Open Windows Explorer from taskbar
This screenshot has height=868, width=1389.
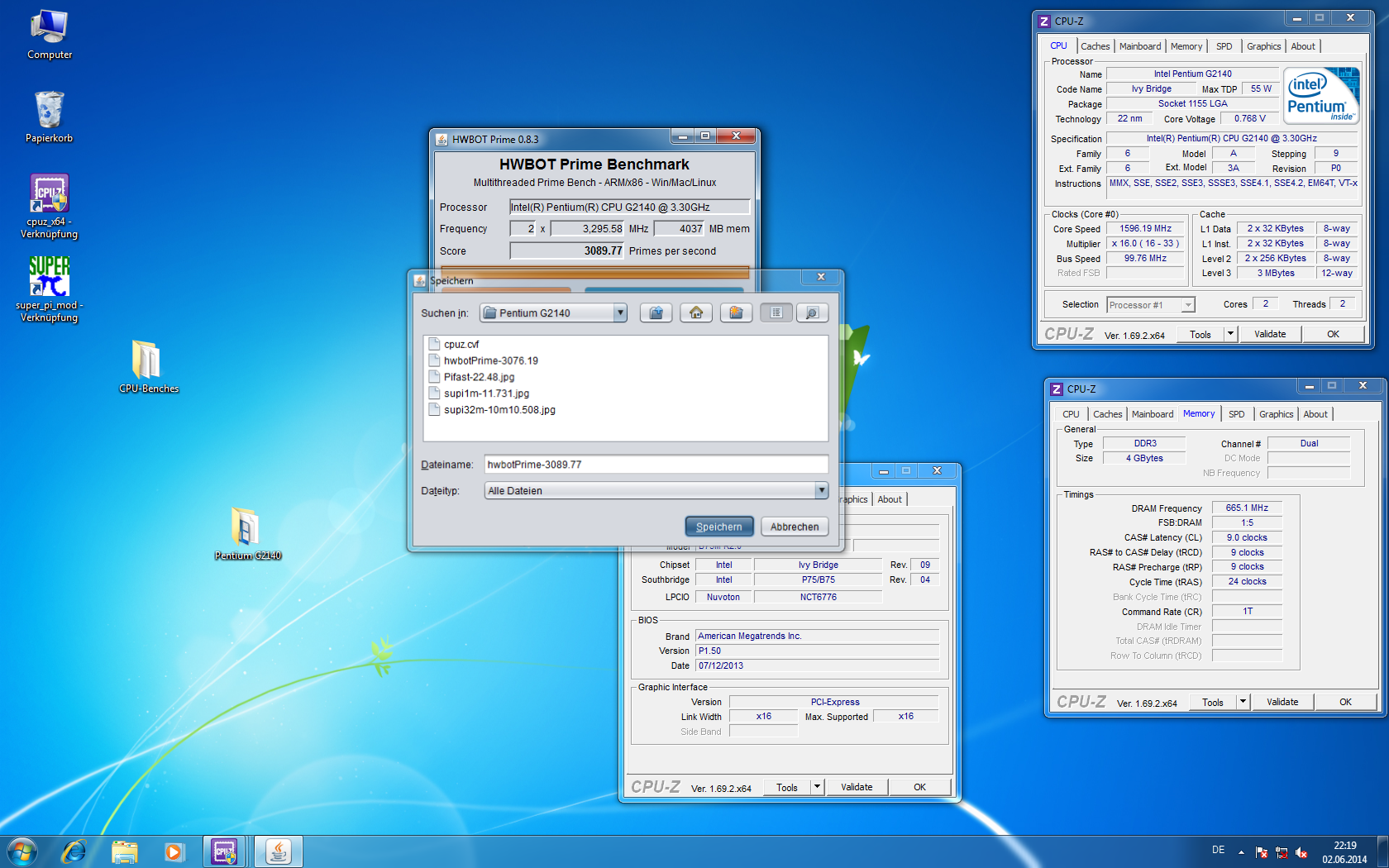[x=124, y=851]
